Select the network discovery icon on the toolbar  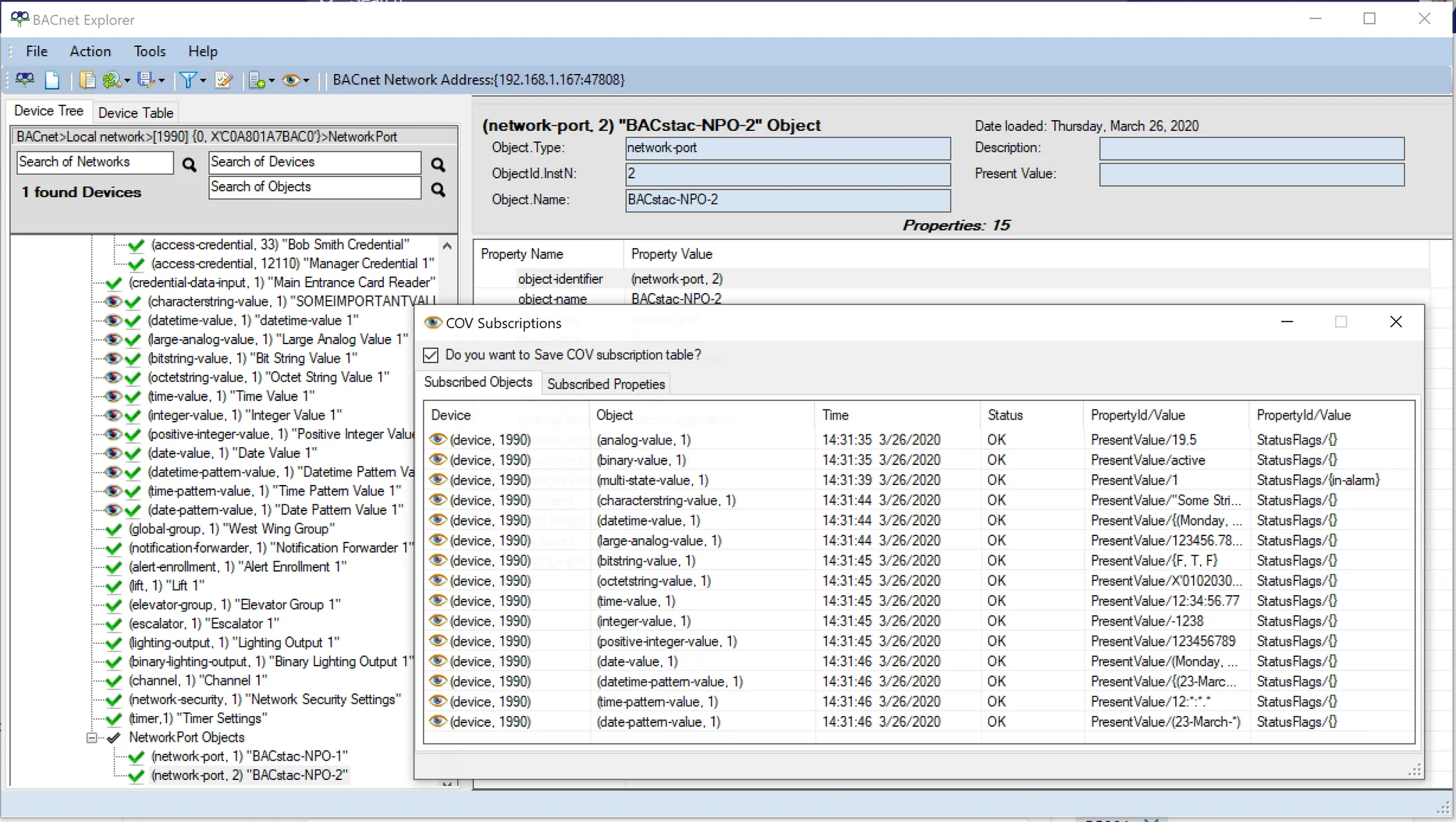[x=25, y=80]
